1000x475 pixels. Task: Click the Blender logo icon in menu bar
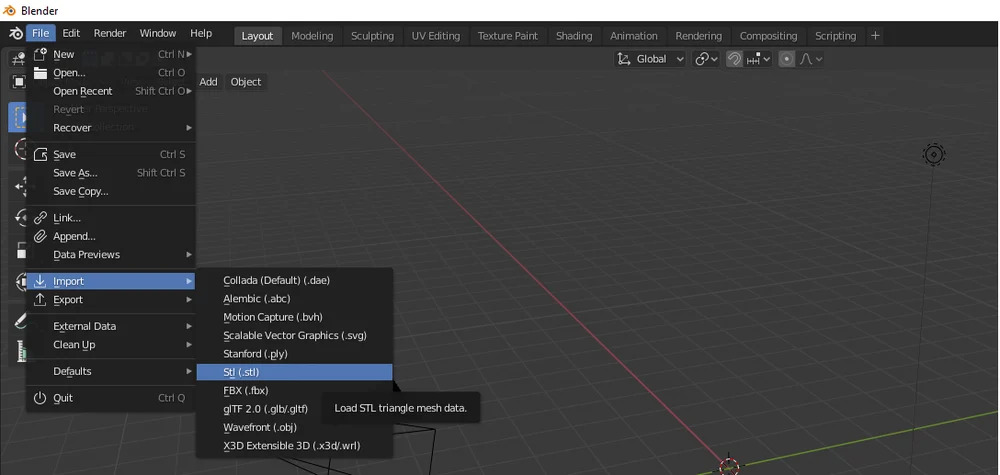point(15,34)
